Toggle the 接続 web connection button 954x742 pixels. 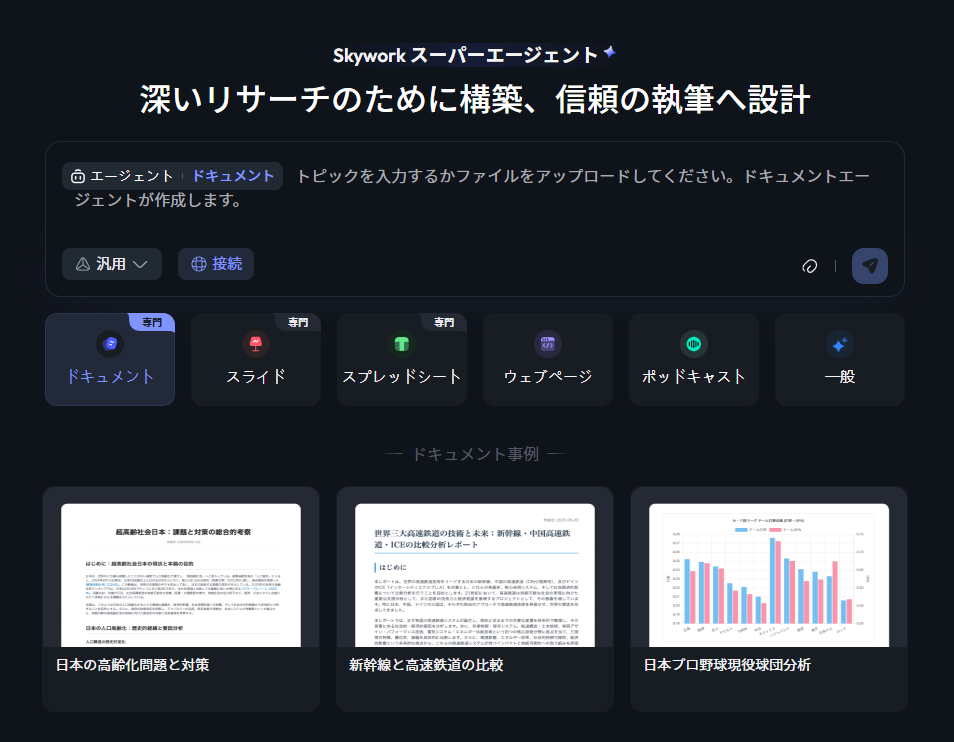click(x=216, y=264)
